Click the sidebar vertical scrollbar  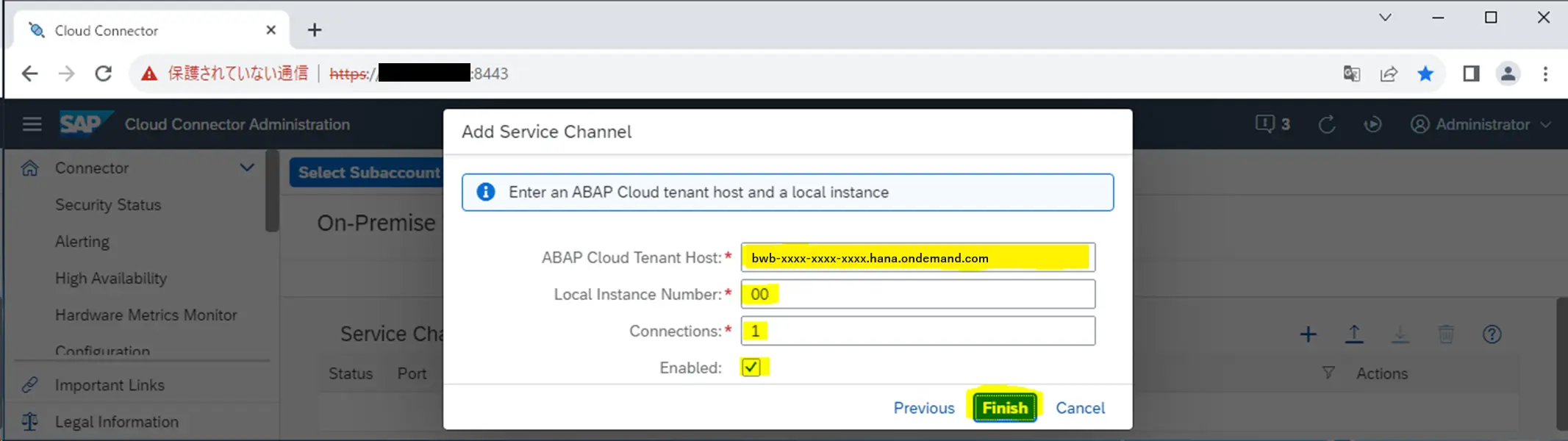click(x=272, y=191)
